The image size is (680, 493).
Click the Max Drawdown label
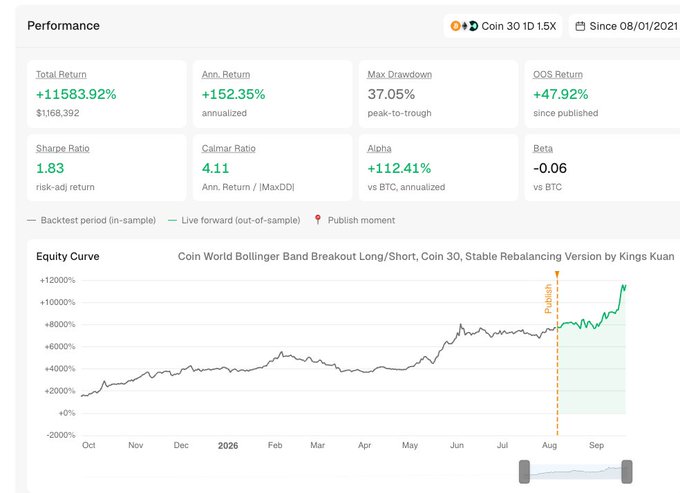399,75
